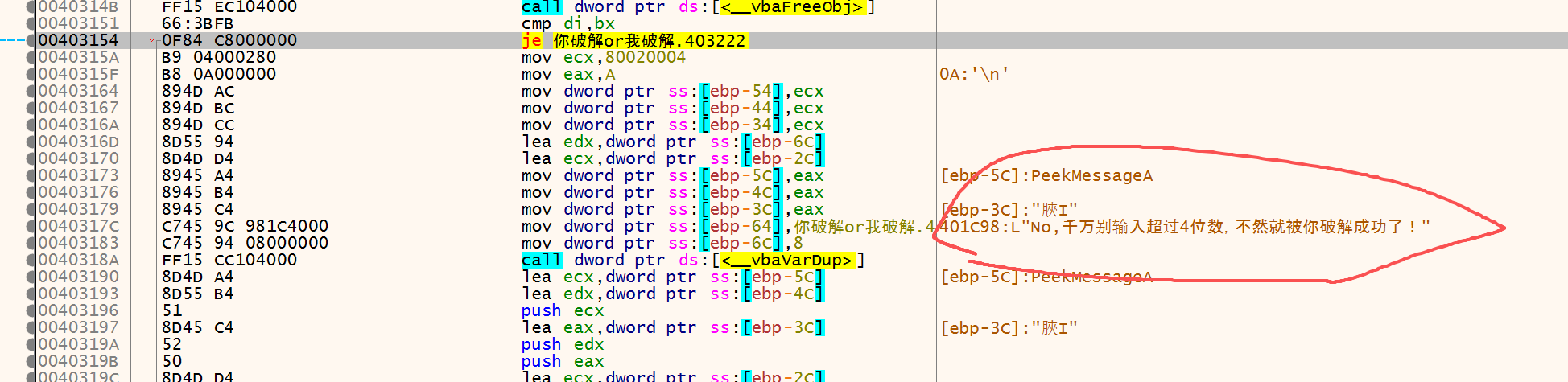Viewport: 1568px width, 382px height.
Task: Click the first [ebp-5C]:PeekMessageA comment
Action: click(1046, 175)
